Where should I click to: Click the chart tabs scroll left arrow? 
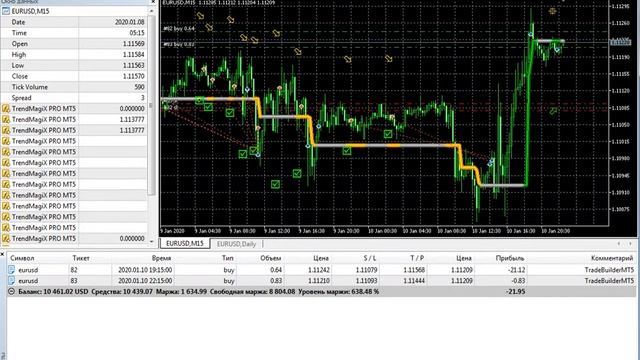click(x=619, y=244)
